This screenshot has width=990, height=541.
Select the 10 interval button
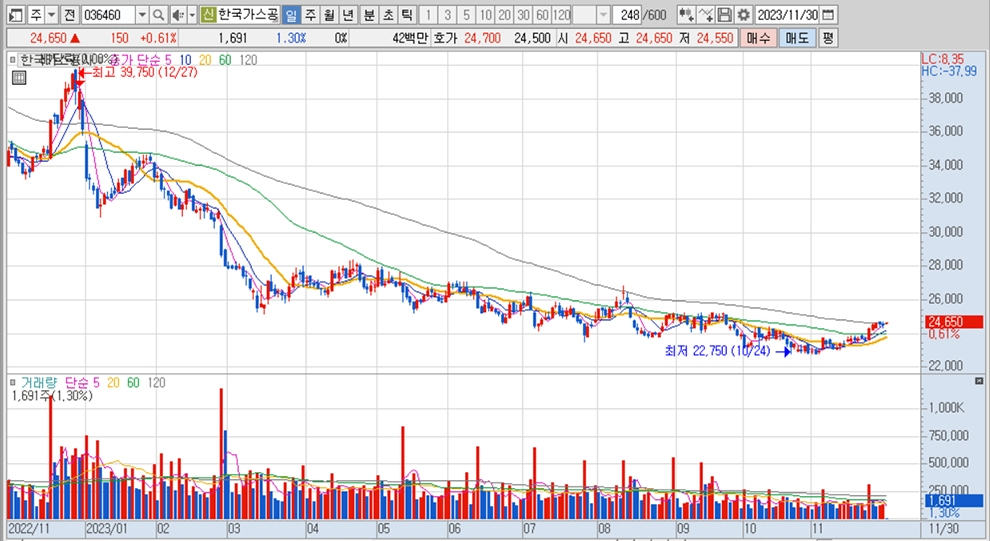485,15
